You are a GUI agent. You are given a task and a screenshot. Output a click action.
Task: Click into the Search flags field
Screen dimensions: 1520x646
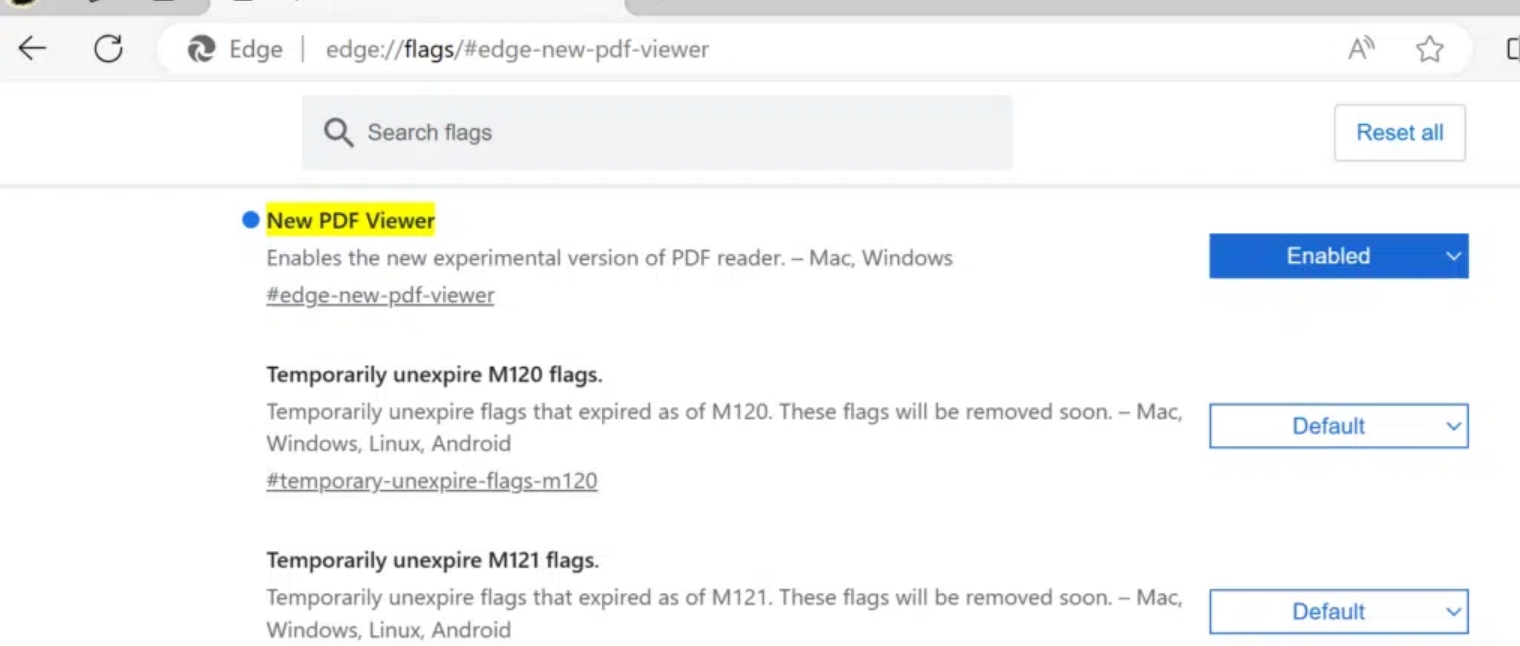680,133
